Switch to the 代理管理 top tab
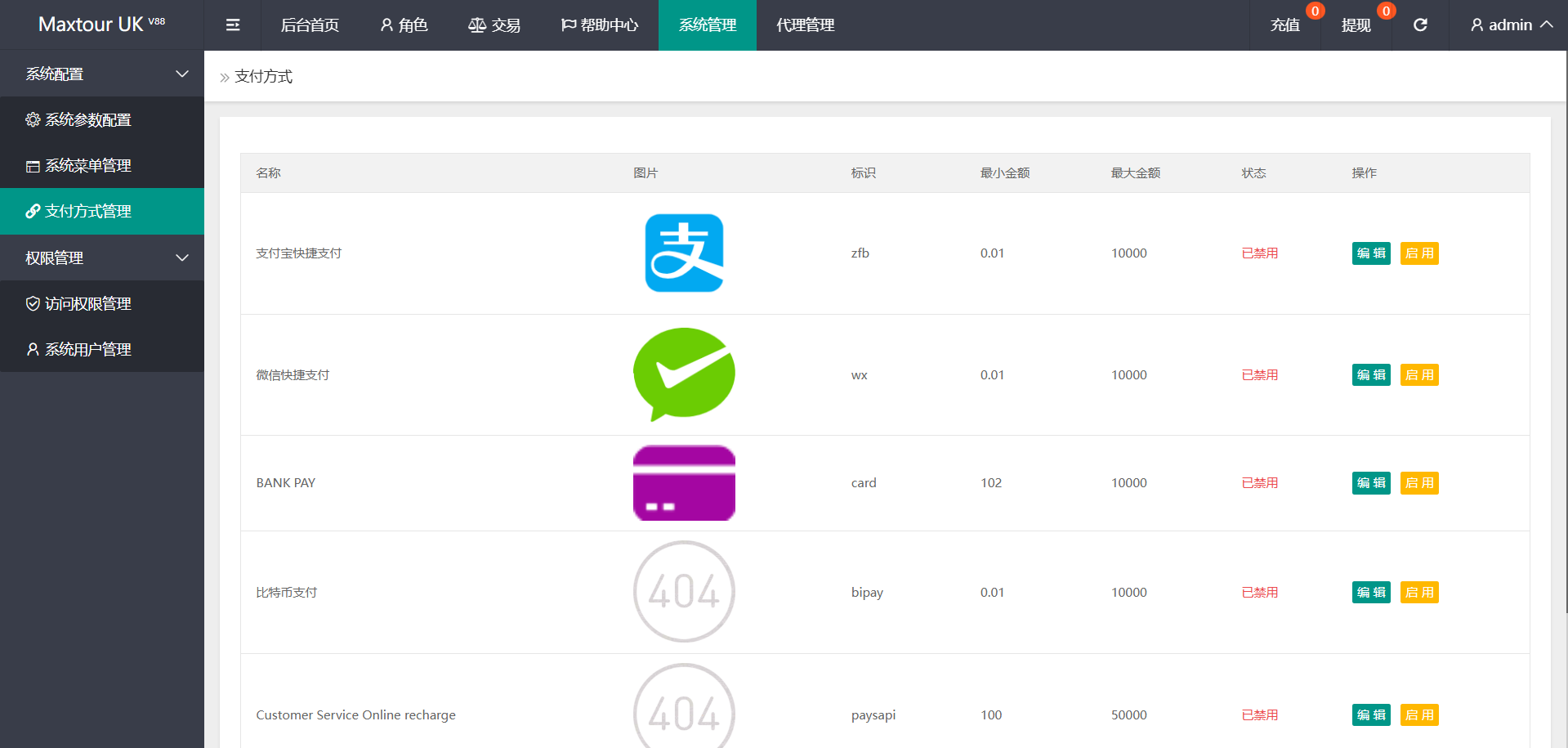The width and height of the screenshot is (1568, 748). [x=806, y=25]
